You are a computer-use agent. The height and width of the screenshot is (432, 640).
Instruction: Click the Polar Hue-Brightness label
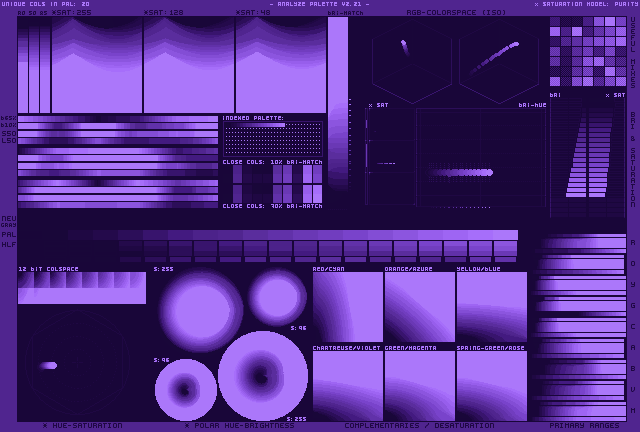pyautogui.click(x=238, y=426)
